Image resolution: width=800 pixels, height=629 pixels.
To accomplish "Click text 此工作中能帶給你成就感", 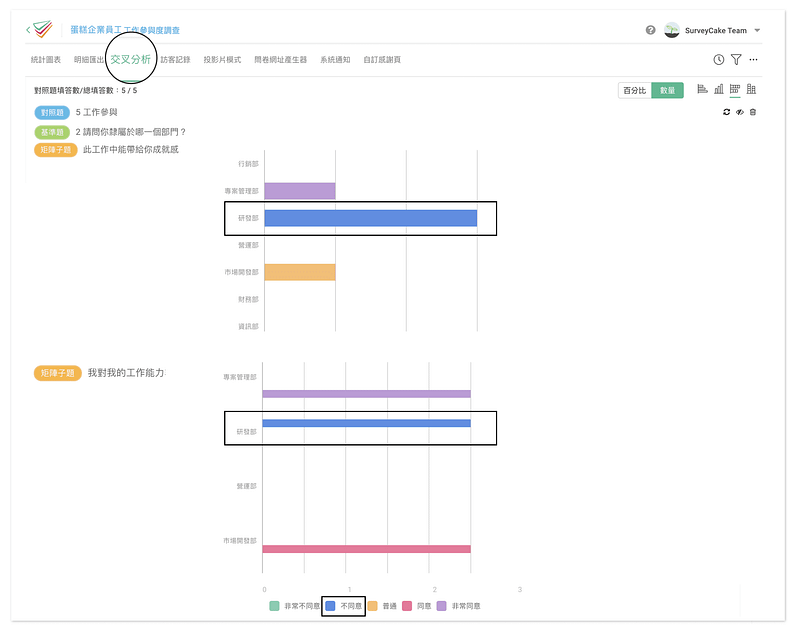I will (131, 149).
